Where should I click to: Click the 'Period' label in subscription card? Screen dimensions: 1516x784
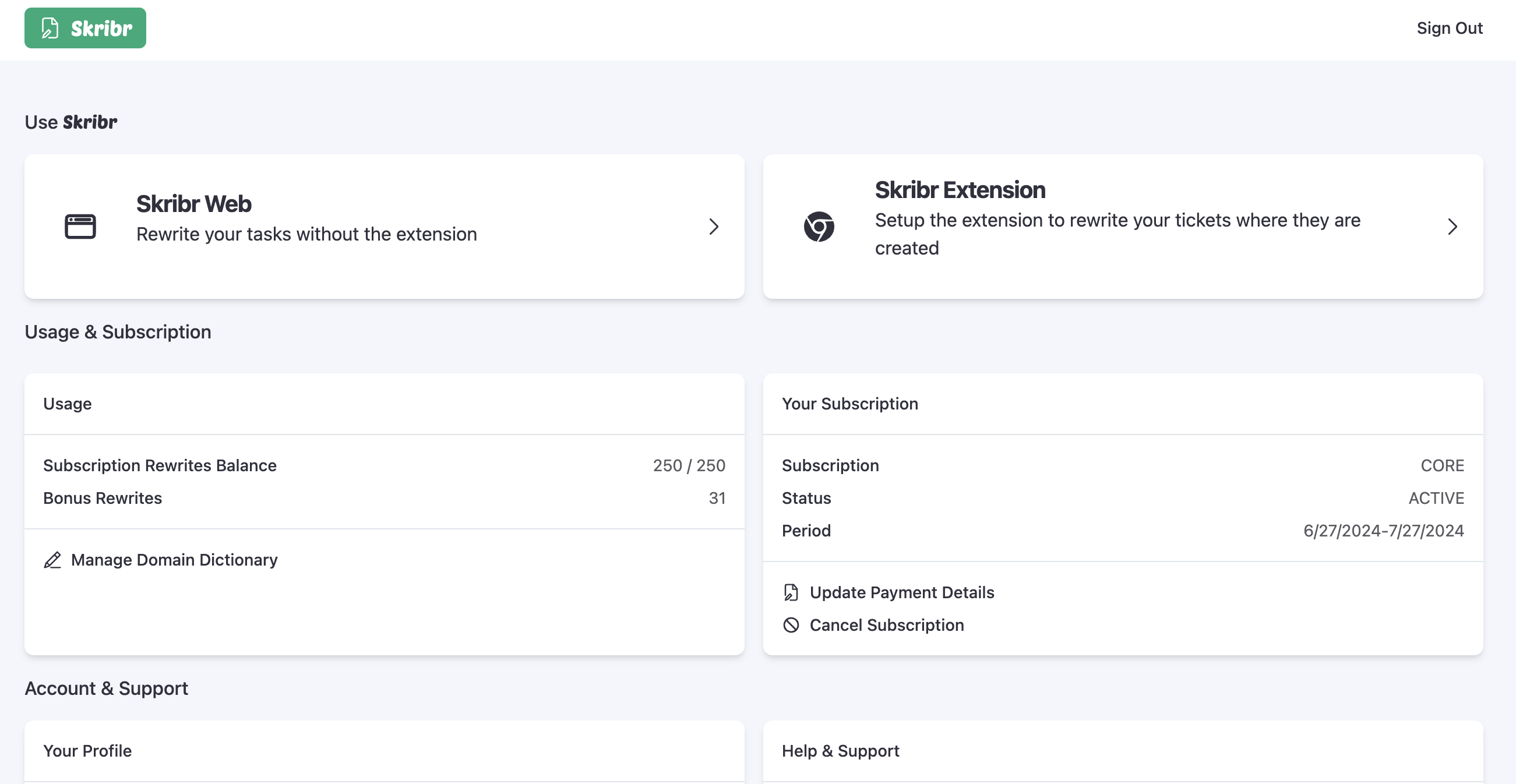point(806,531)
